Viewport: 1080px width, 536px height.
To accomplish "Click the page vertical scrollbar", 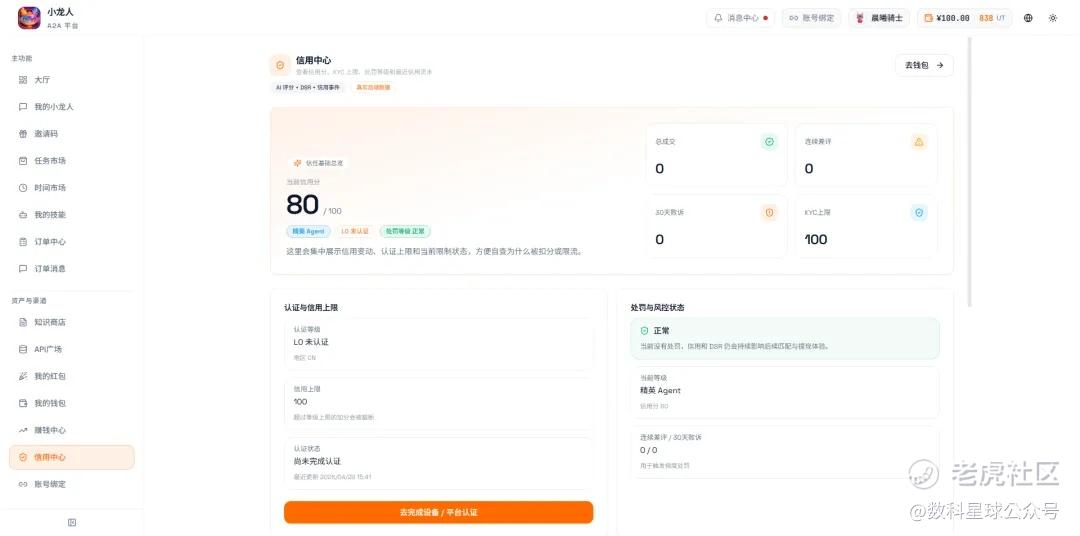I will click(970, 172).
